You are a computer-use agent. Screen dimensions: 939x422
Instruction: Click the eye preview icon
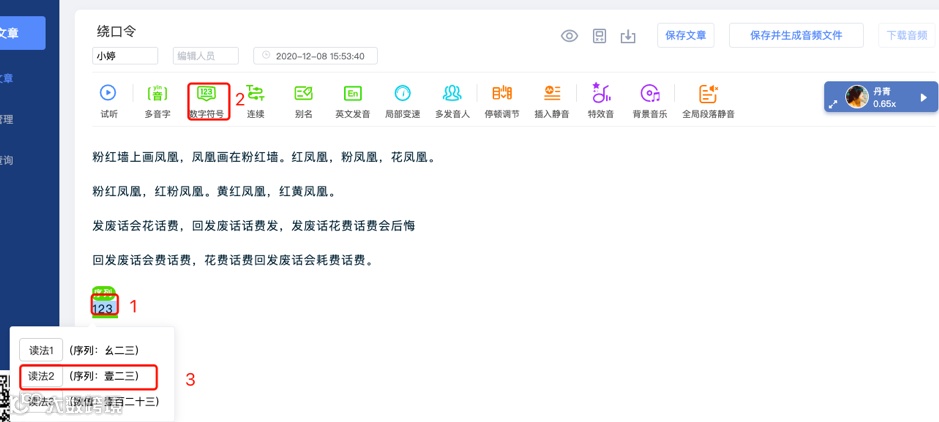569,36
